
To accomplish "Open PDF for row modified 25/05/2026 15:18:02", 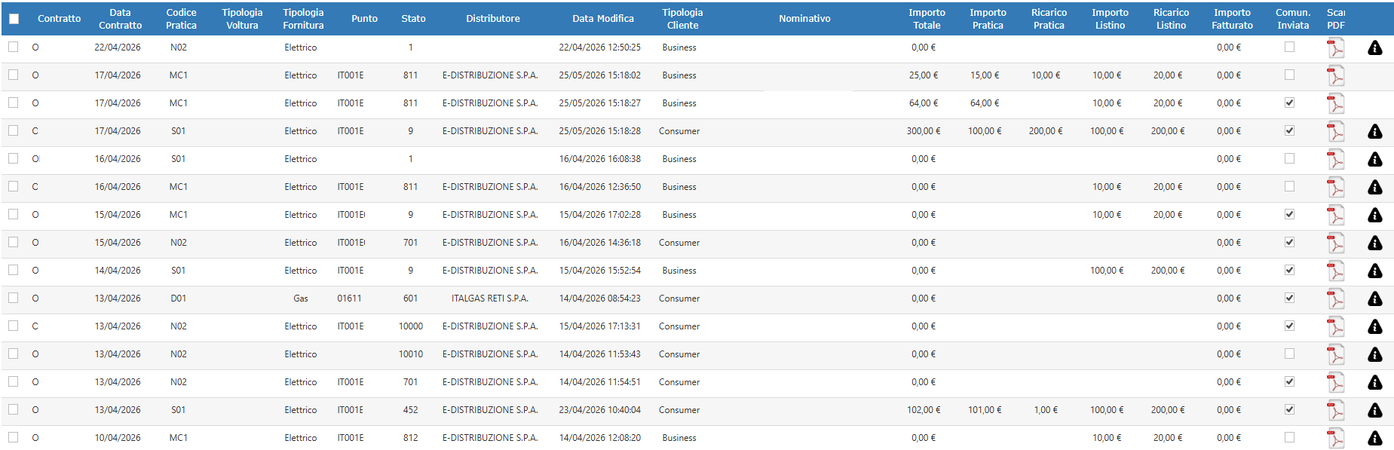I will point(1336,76).
